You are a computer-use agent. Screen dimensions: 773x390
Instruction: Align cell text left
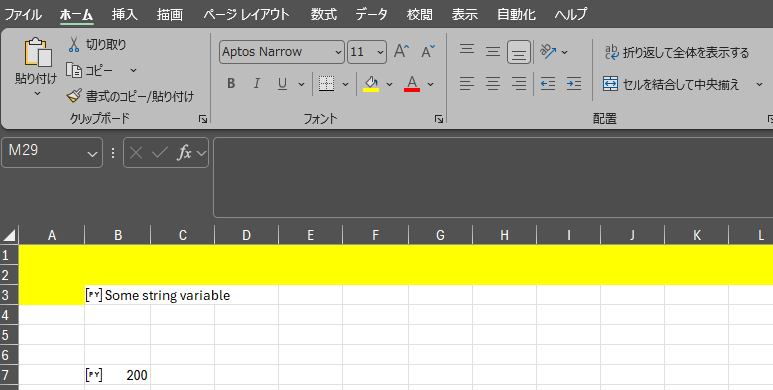(467, 84)
